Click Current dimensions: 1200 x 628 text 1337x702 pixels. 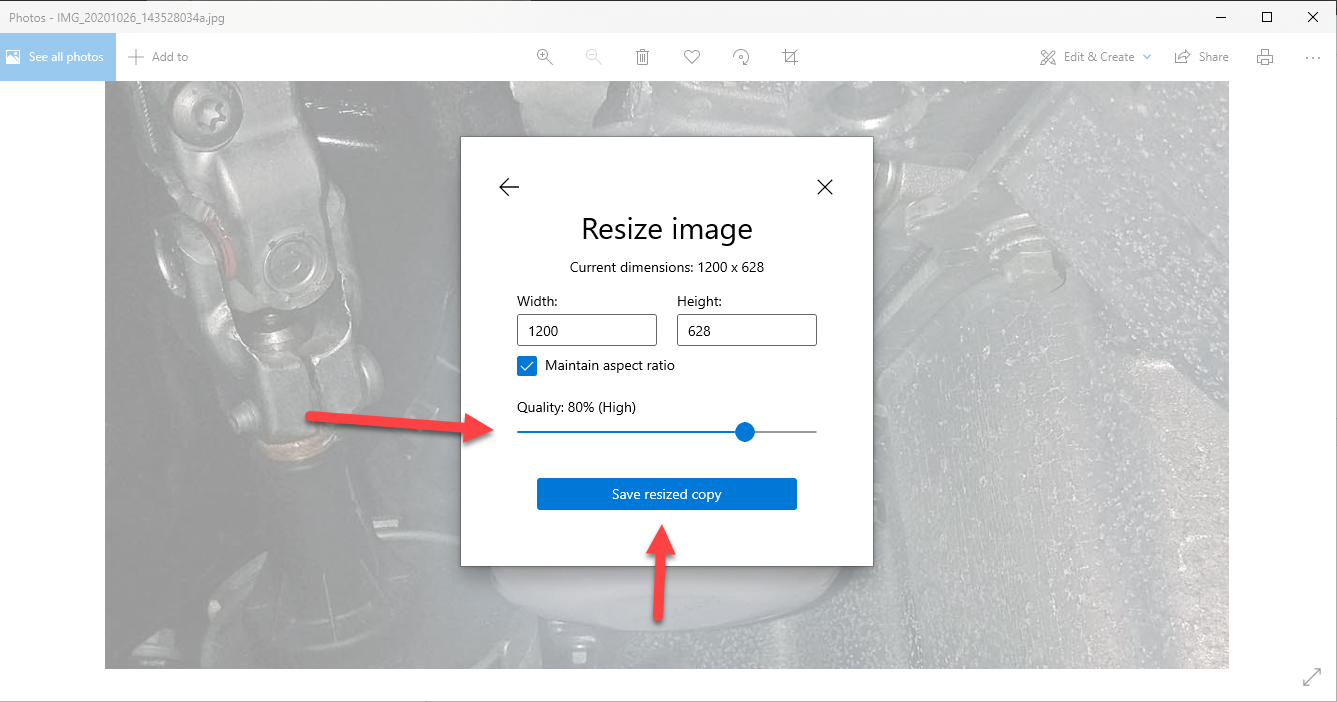[x=667, y=267]
